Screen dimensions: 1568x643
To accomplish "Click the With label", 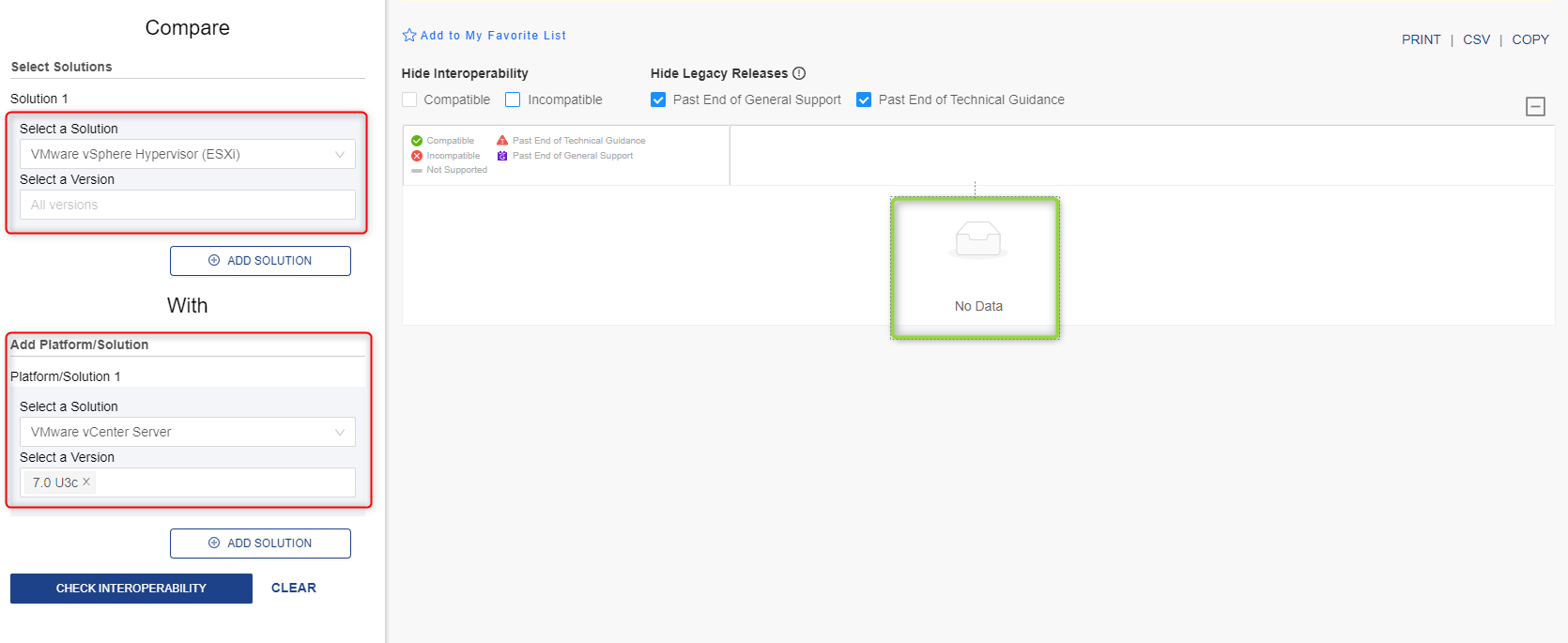I will click(x=188, y=305).
